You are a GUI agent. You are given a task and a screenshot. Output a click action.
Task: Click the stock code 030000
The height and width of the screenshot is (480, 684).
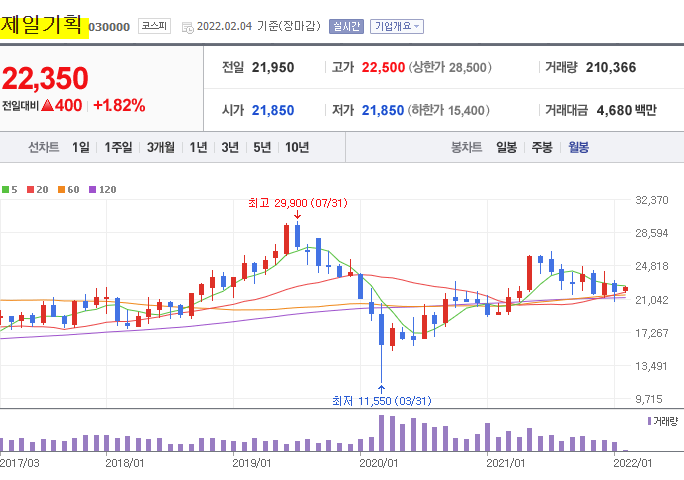pos(109,27)
